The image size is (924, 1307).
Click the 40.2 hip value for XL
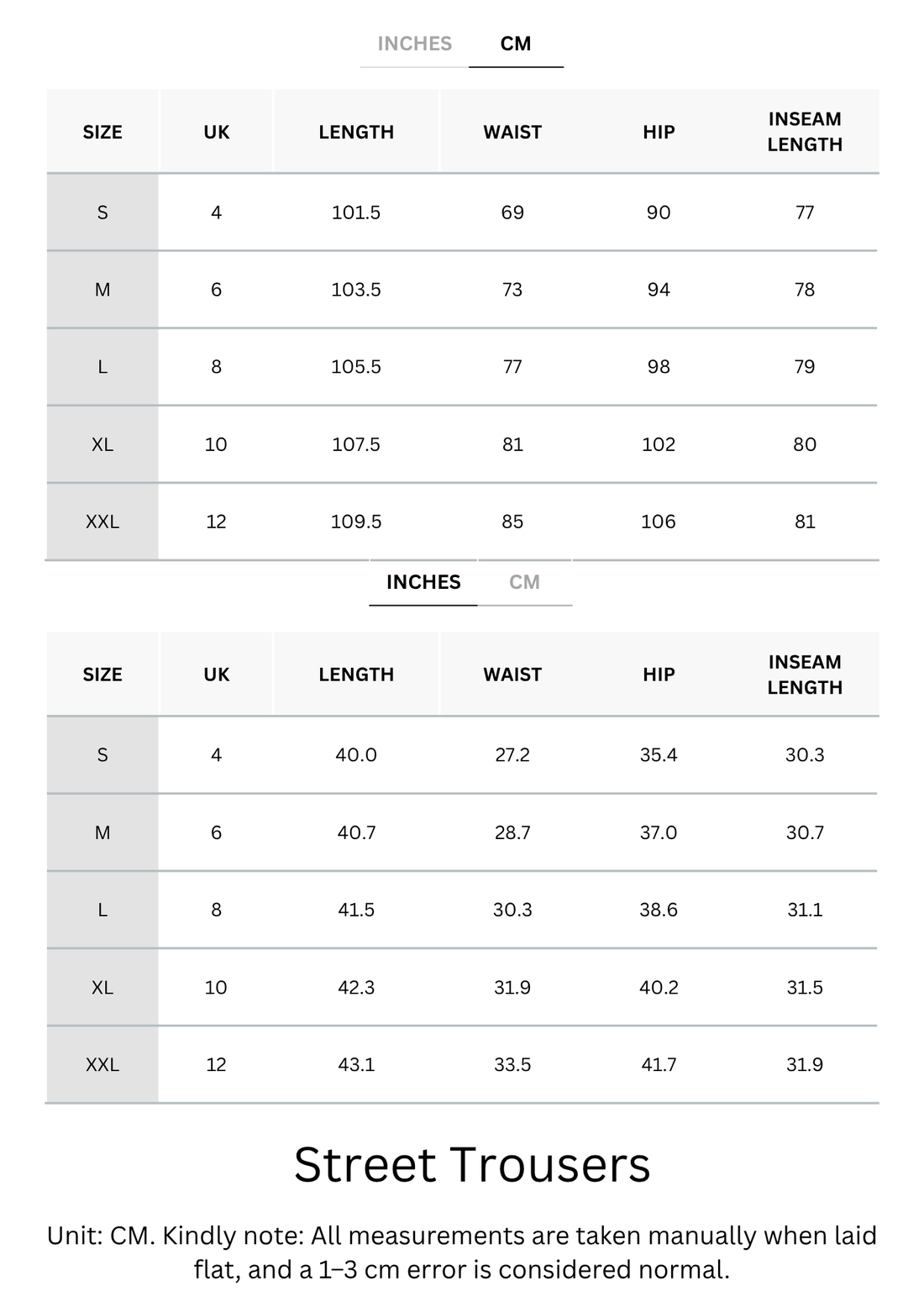coord(659,987)
